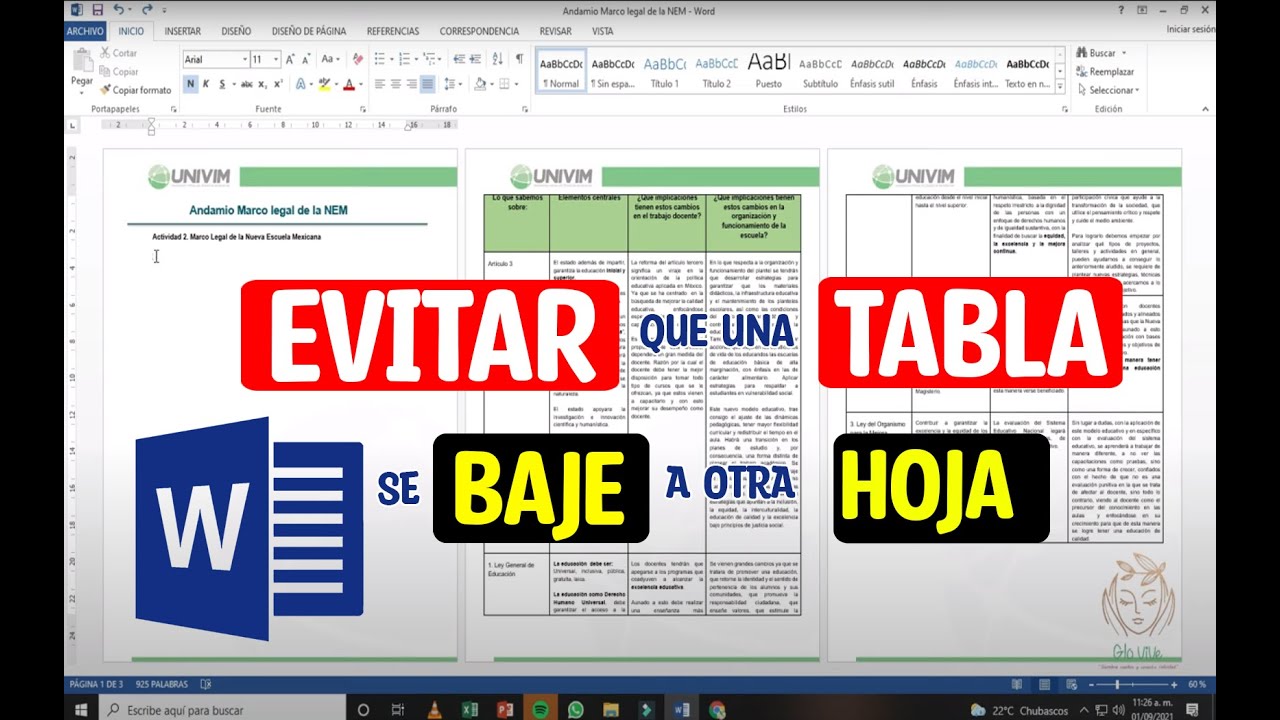This screenshot has width=1280, height=720.
Task: Toggle underline formatting with S
Action: click(222, 84)
